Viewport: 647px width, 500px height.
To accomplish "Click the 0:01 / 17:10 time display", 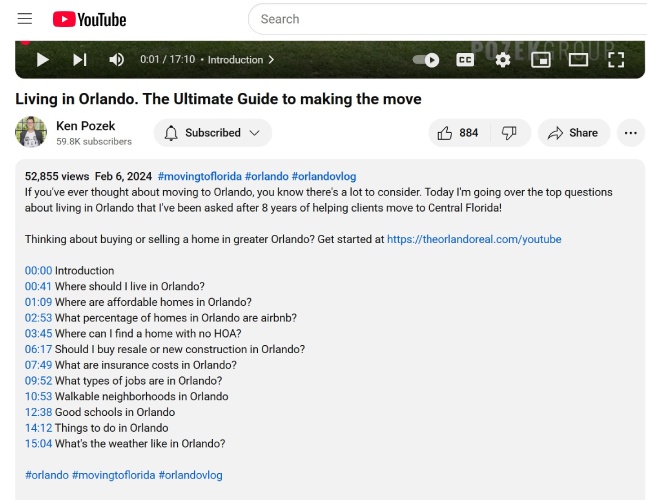I will 168,60.
